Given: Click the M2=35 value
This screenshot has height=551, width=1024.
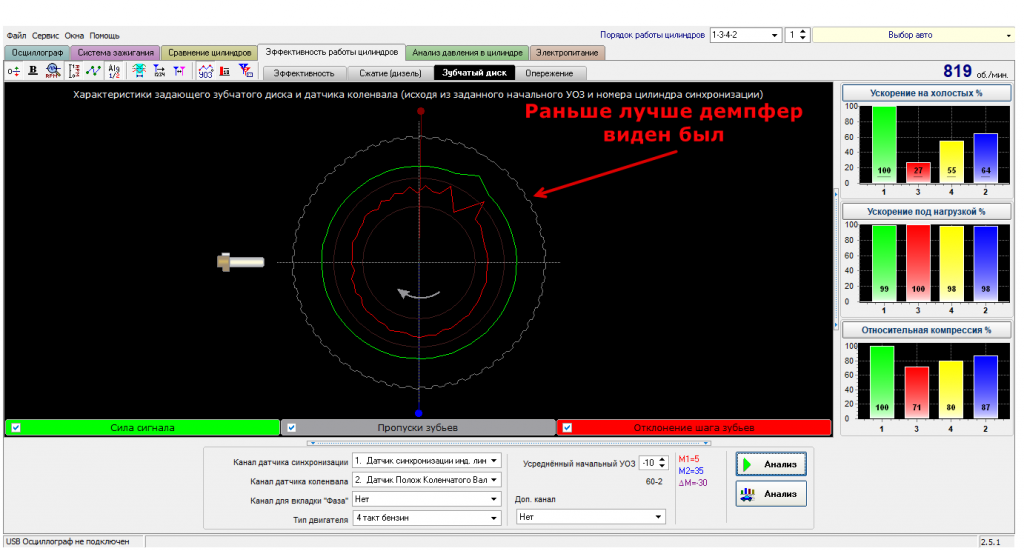Looking at the screenshot, I should pyautogui.click(x=691, y=471).
